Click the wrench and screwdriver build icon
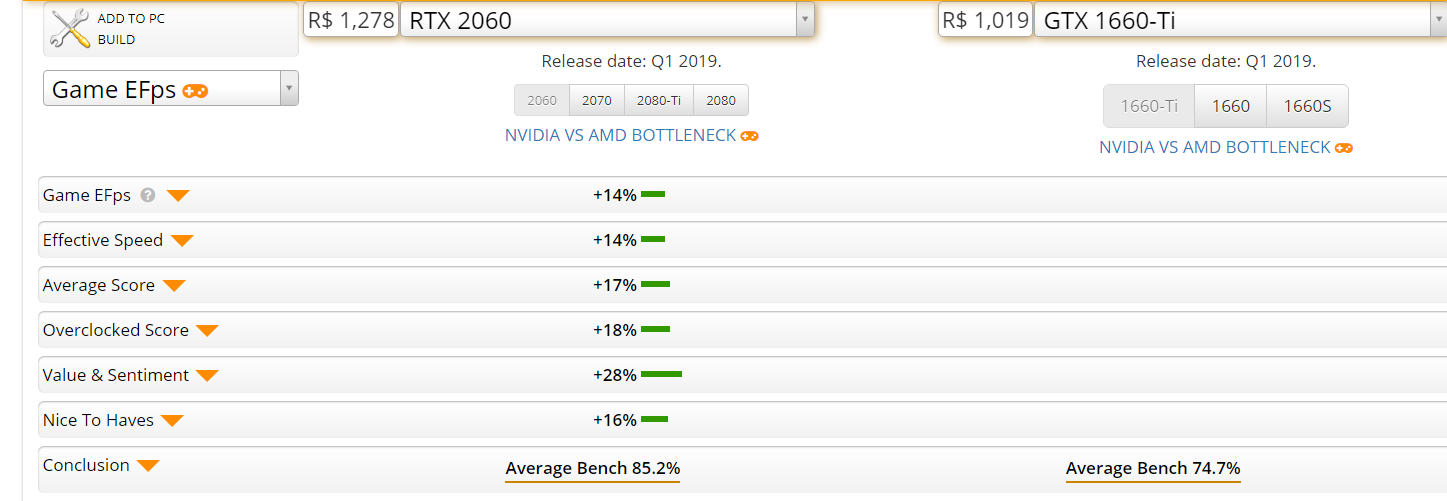Screen dimensions: 1447x501 point(70,29)
